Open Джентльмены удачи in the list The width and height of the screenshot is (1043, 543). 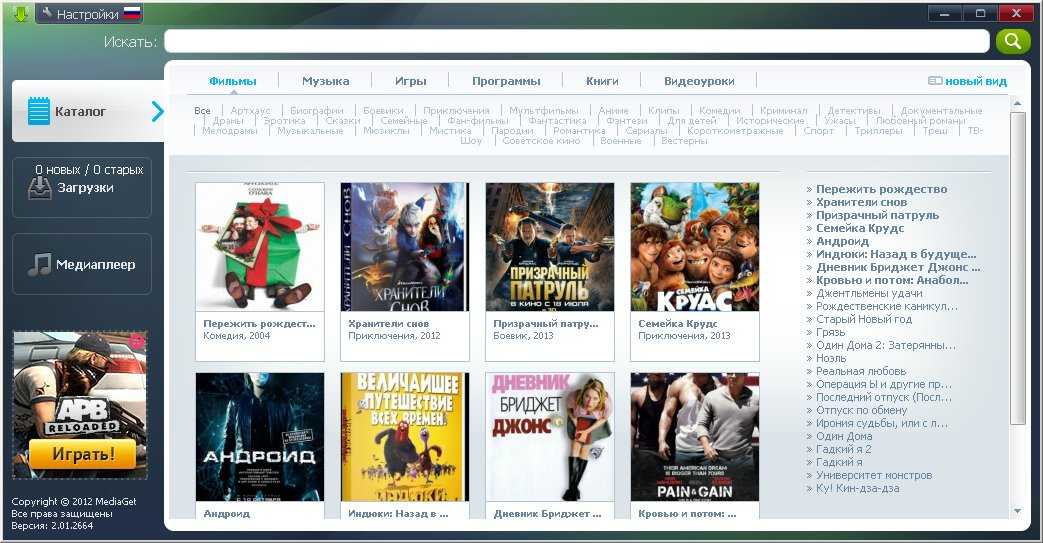[869, 293]
